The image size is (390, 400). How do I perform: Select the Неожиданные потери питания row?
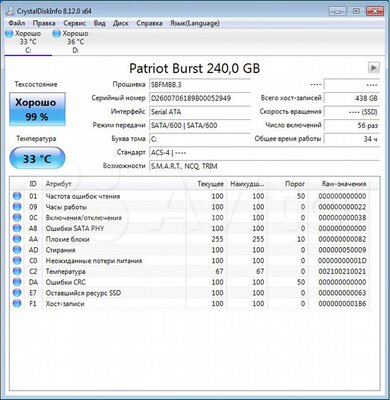pos(190,260)
